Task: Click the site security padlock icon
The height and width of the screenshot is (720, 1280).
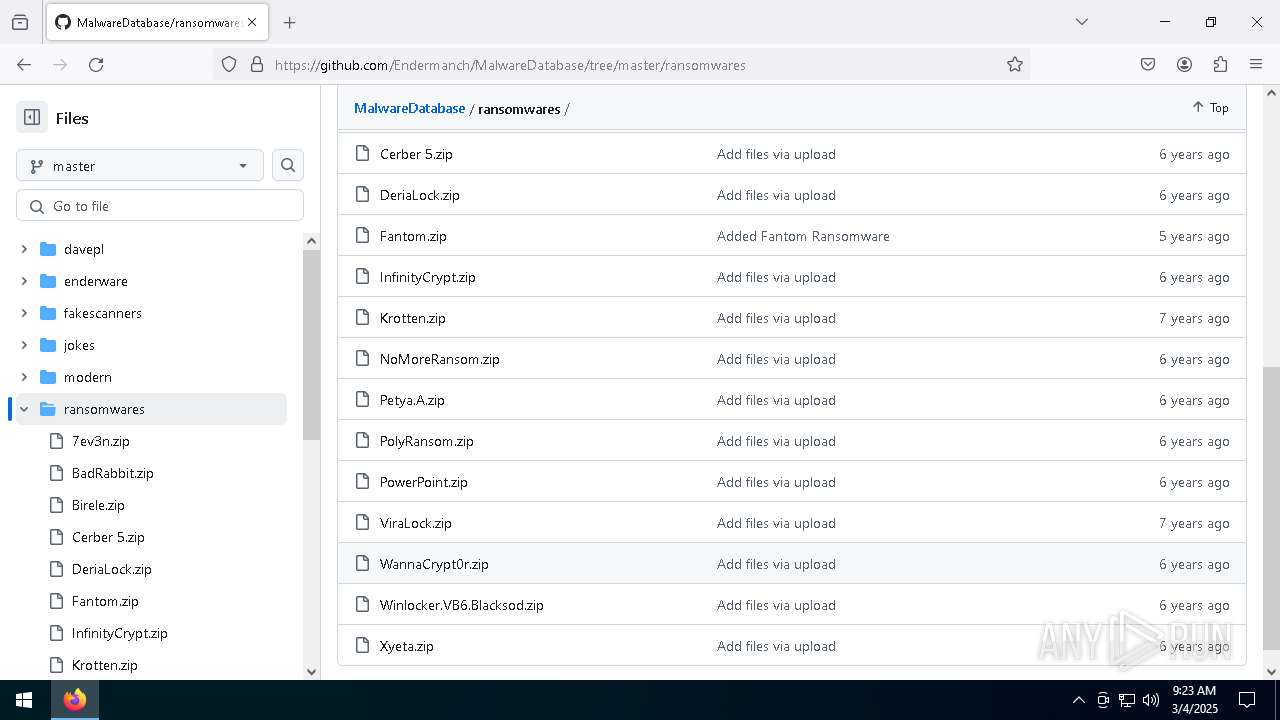Action: pos(257,64)
